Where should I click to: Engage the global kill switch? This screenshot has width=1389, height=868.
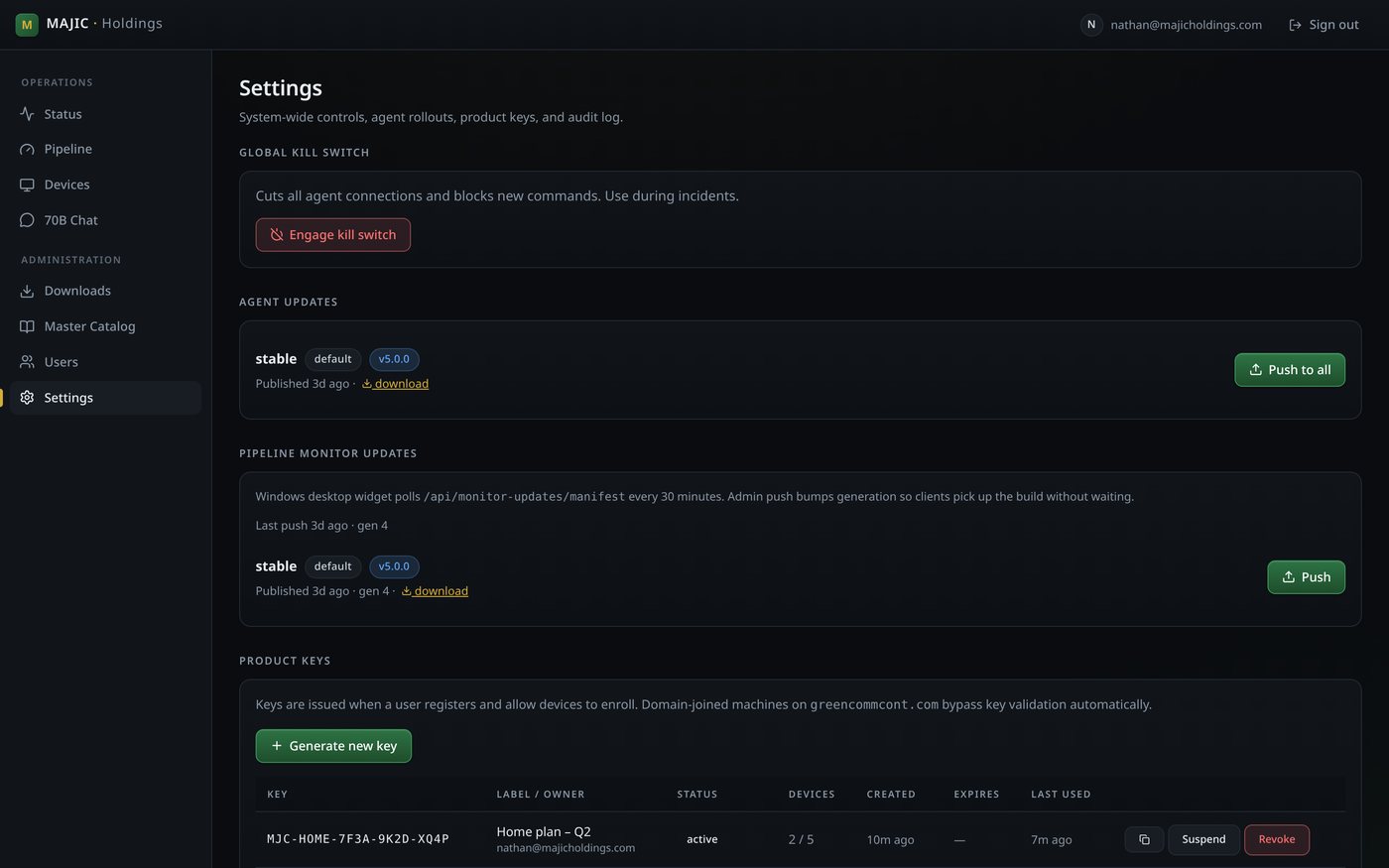coord(332,235)
